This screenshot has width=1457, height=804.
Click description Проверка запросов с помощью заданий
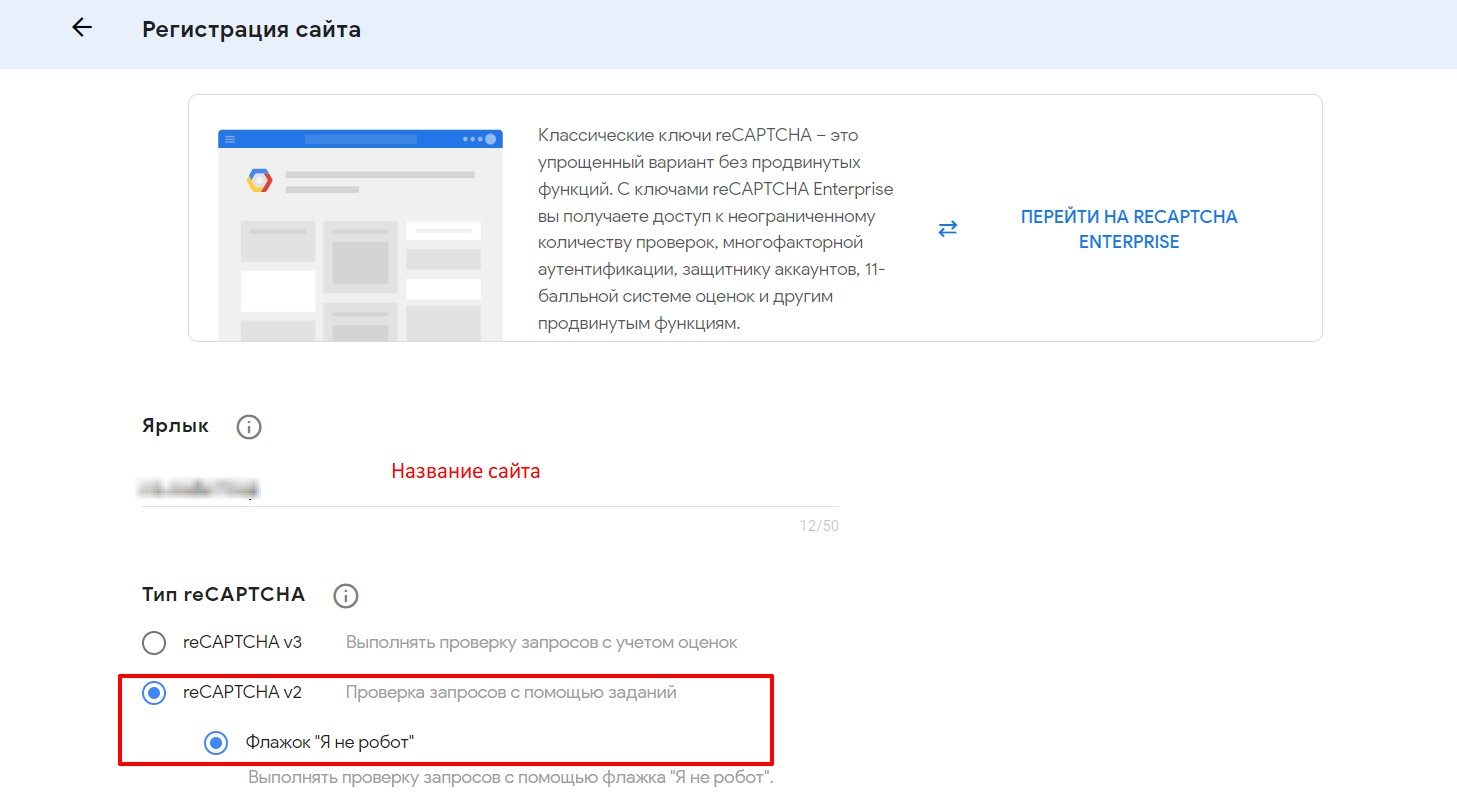(x=511, y=692)
